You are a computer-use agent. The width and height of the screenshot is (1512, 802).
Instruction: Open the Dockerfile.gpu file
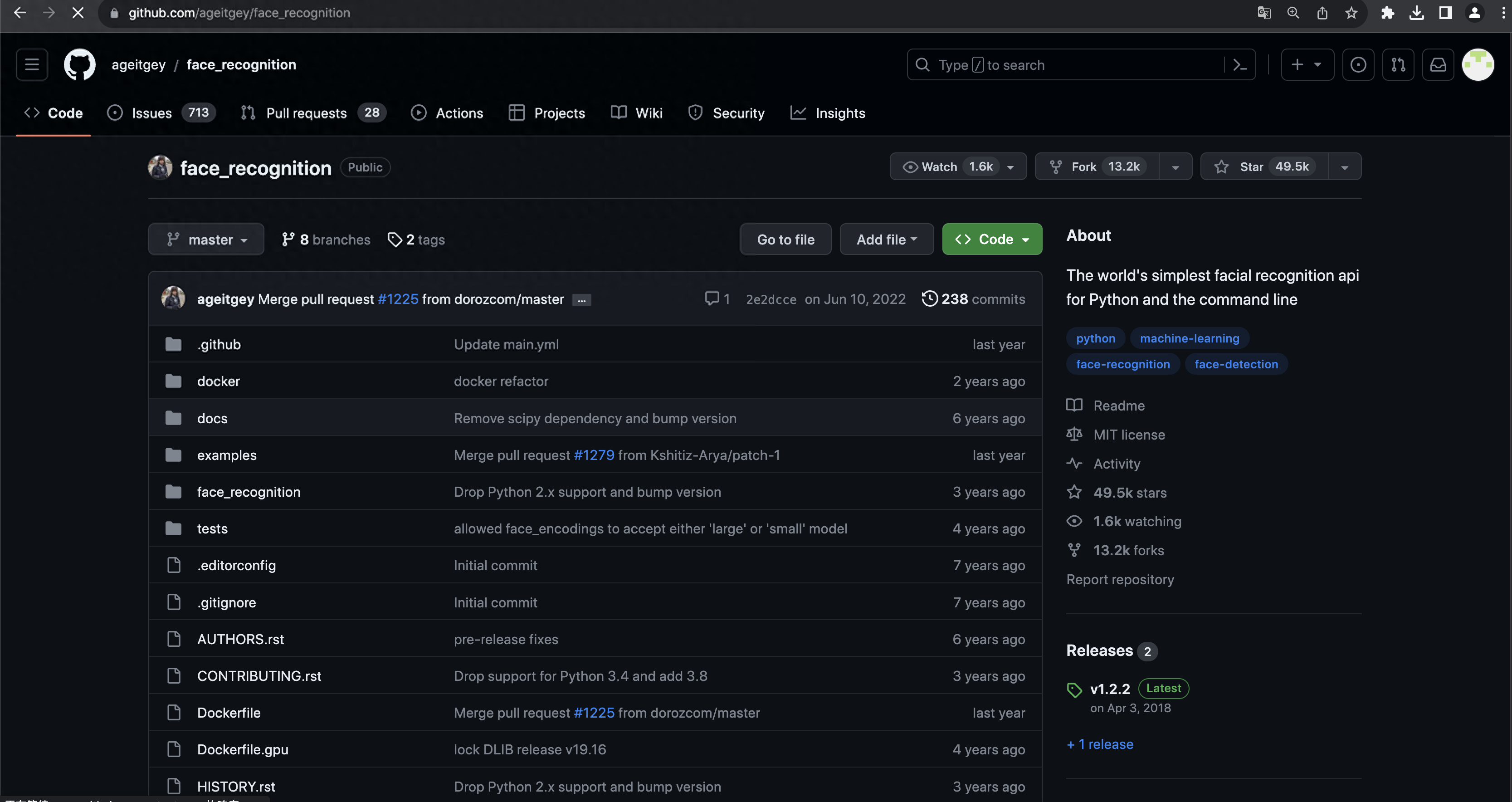pyautogui.click(x=243, y=750)
